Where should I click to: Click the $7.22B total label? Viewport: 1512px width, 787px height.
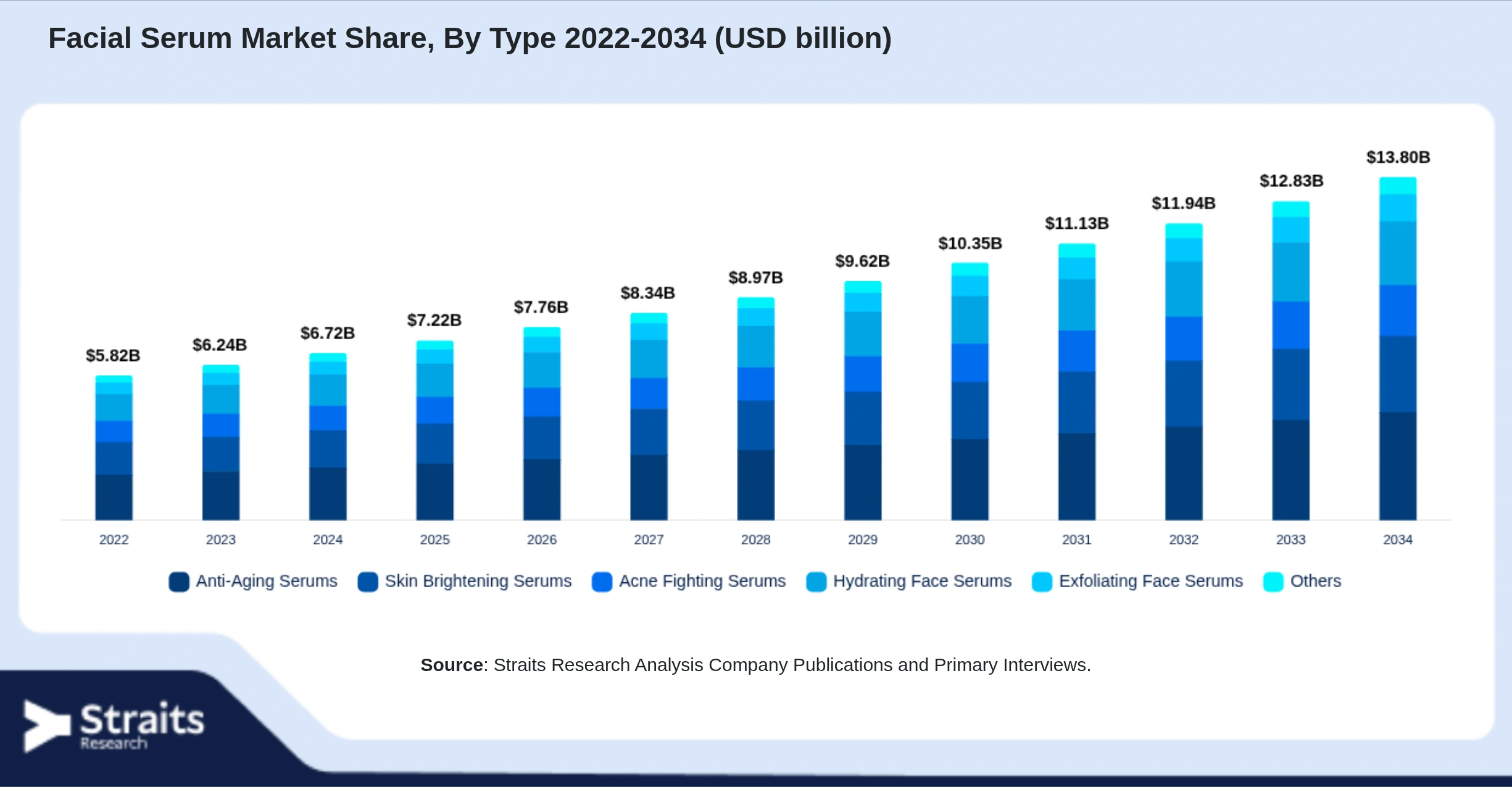click(434, 320)
